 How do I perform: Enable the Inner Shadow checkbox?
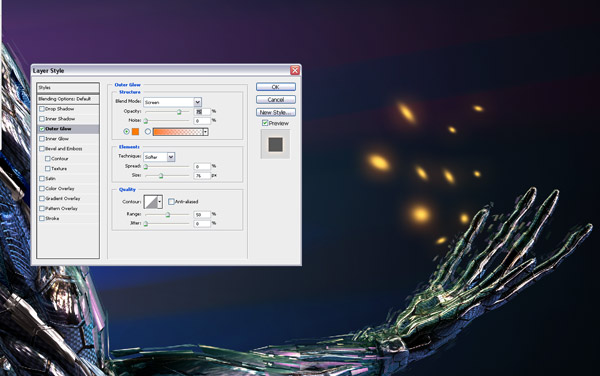(42, 119)
